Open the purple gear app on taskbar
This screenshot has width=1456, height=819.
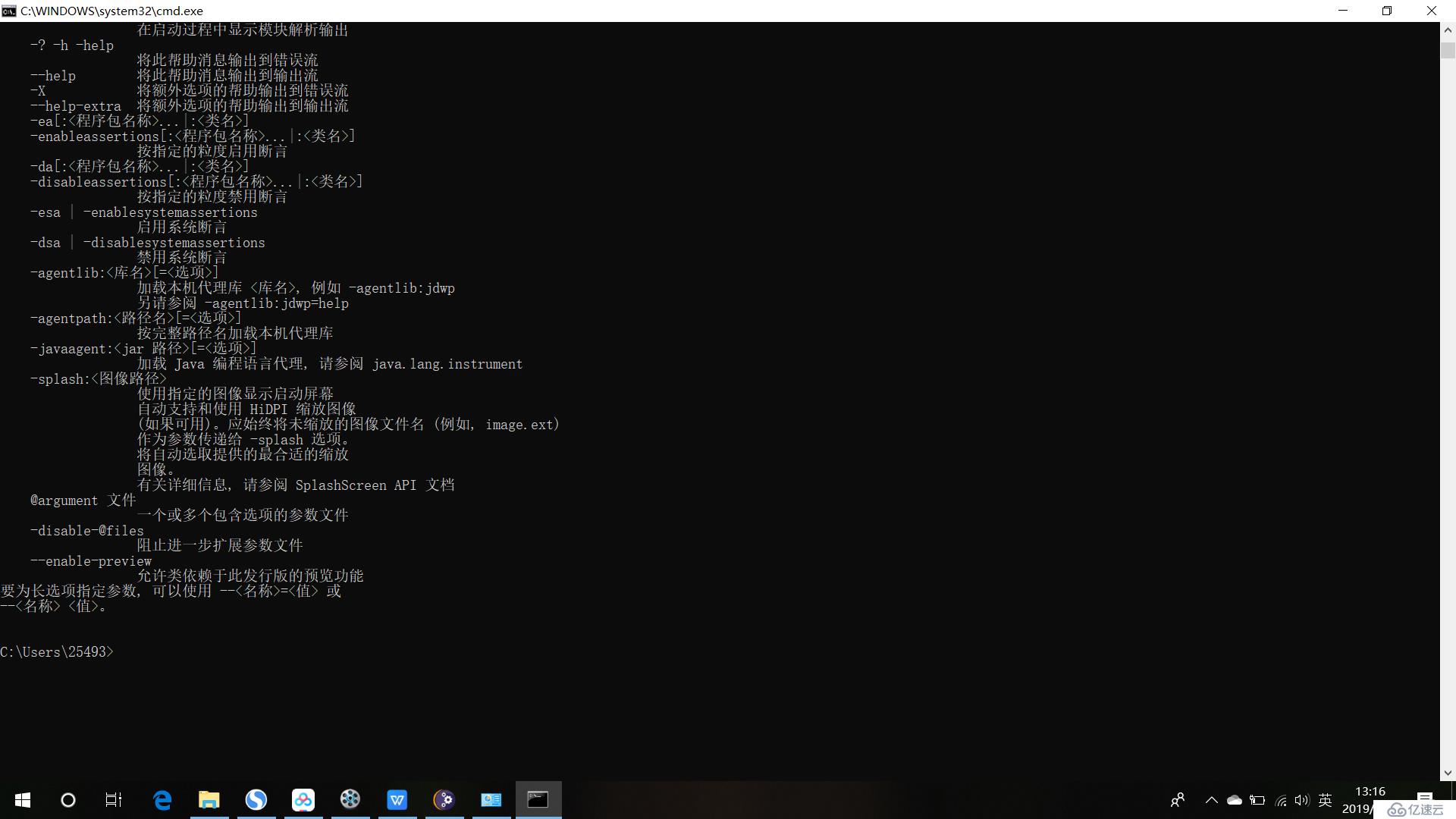click(x=444, y=800)
